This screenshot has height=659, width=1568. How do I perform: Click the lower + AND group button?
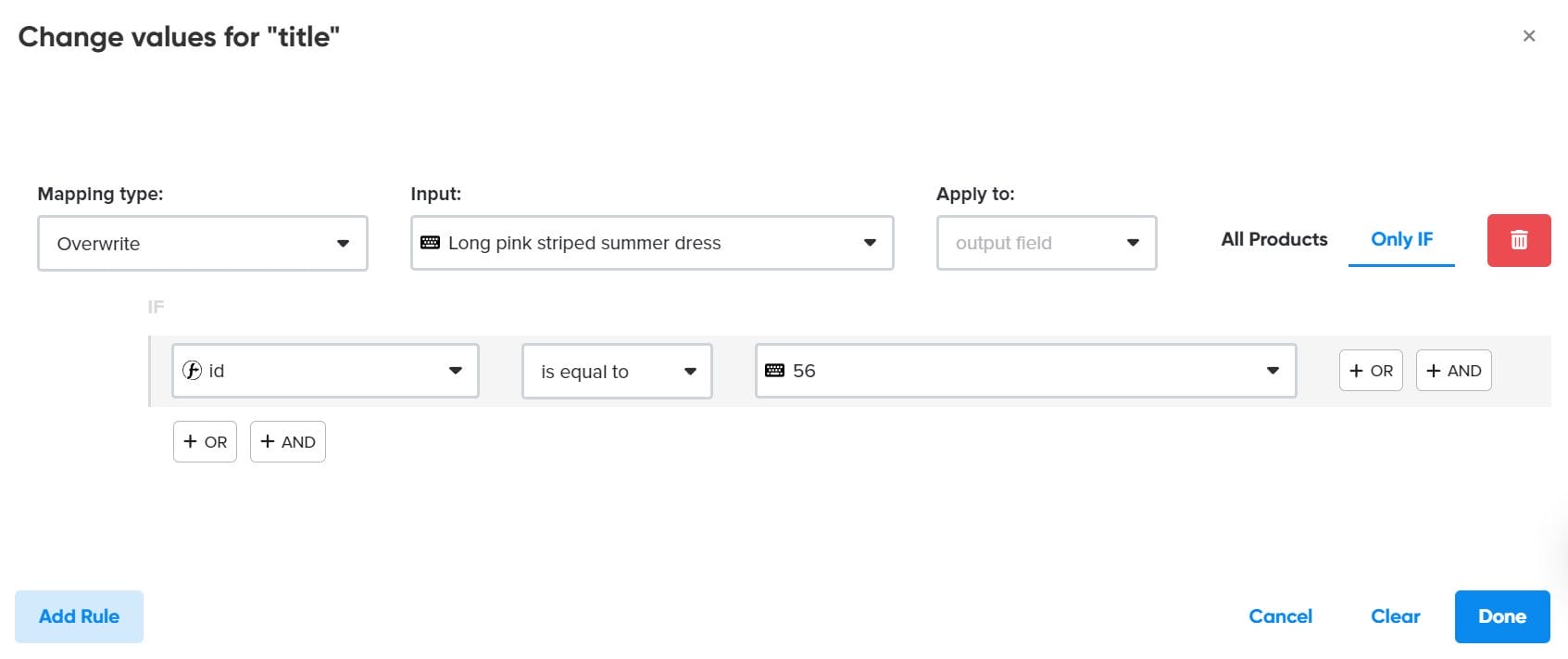tap(287, 442)
